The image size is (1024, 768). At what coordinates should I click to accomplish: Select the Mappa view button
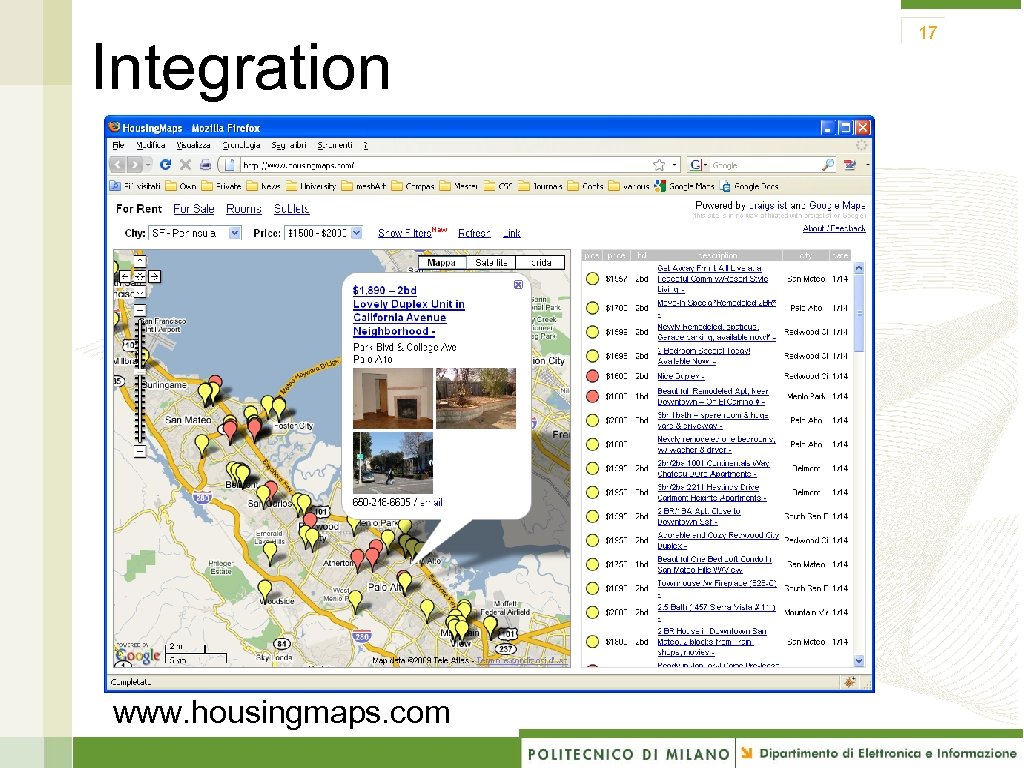tap(441, 262)
